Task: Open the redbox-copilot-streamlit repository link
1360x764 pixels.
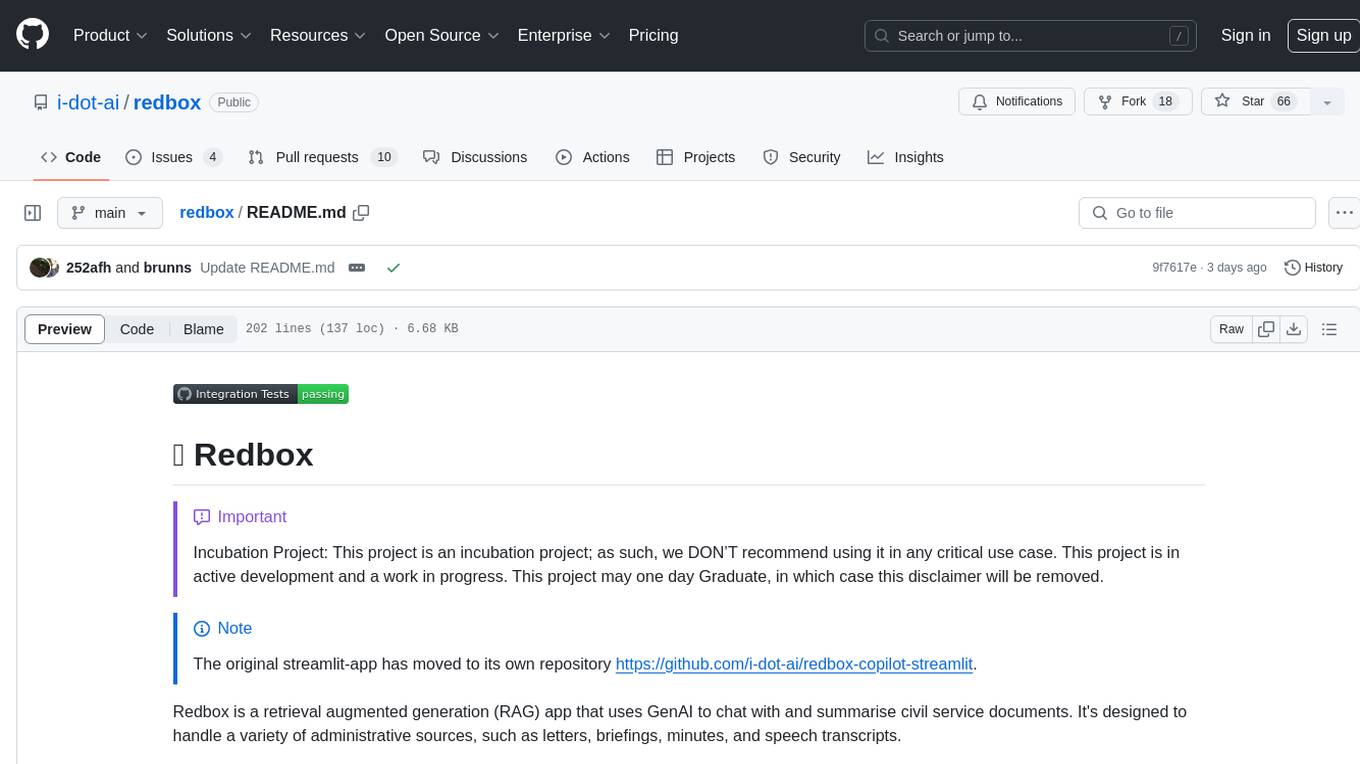Action: (794, 664)
